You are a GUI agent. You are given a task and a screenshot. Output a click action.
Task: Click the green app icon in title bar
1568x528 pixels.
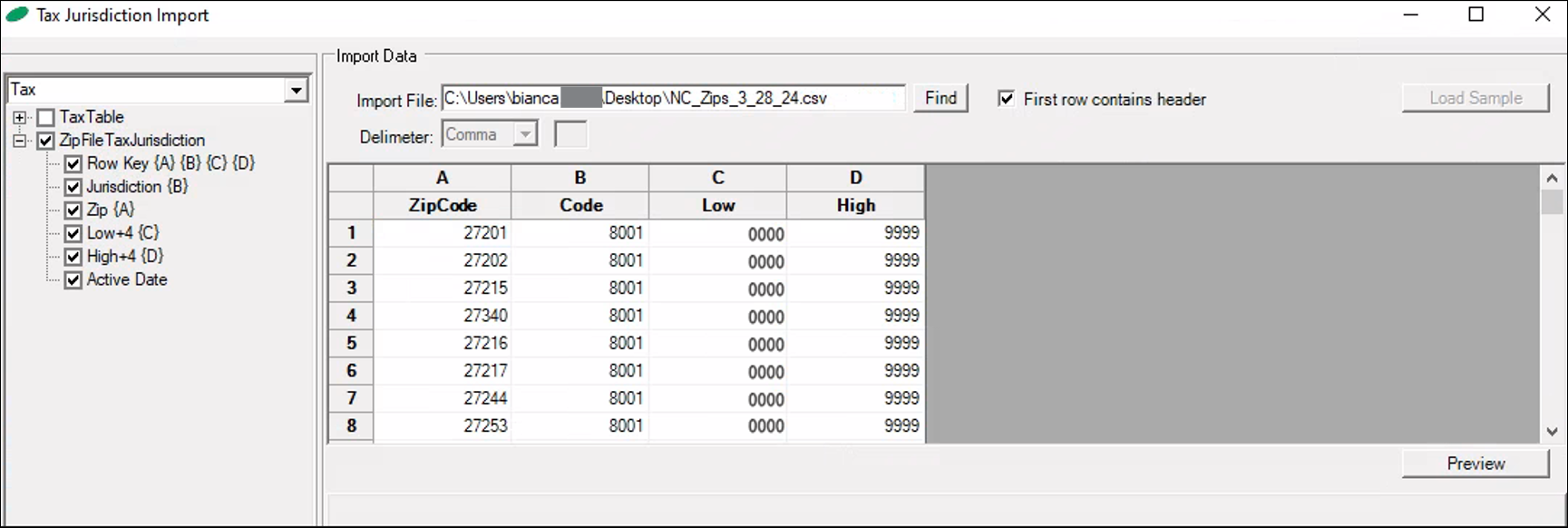(17, 15)
